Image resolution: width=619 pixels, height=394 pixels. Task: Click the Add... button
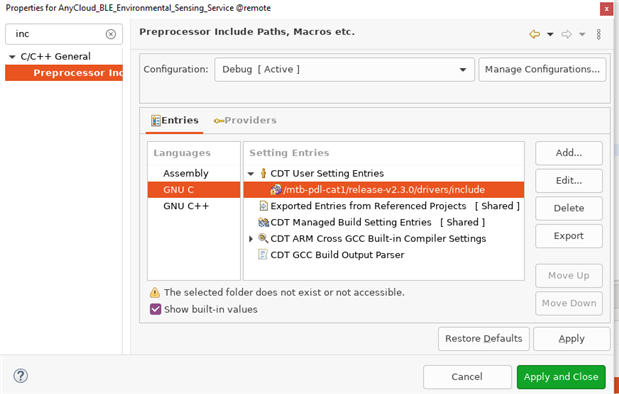coord(568,153)
